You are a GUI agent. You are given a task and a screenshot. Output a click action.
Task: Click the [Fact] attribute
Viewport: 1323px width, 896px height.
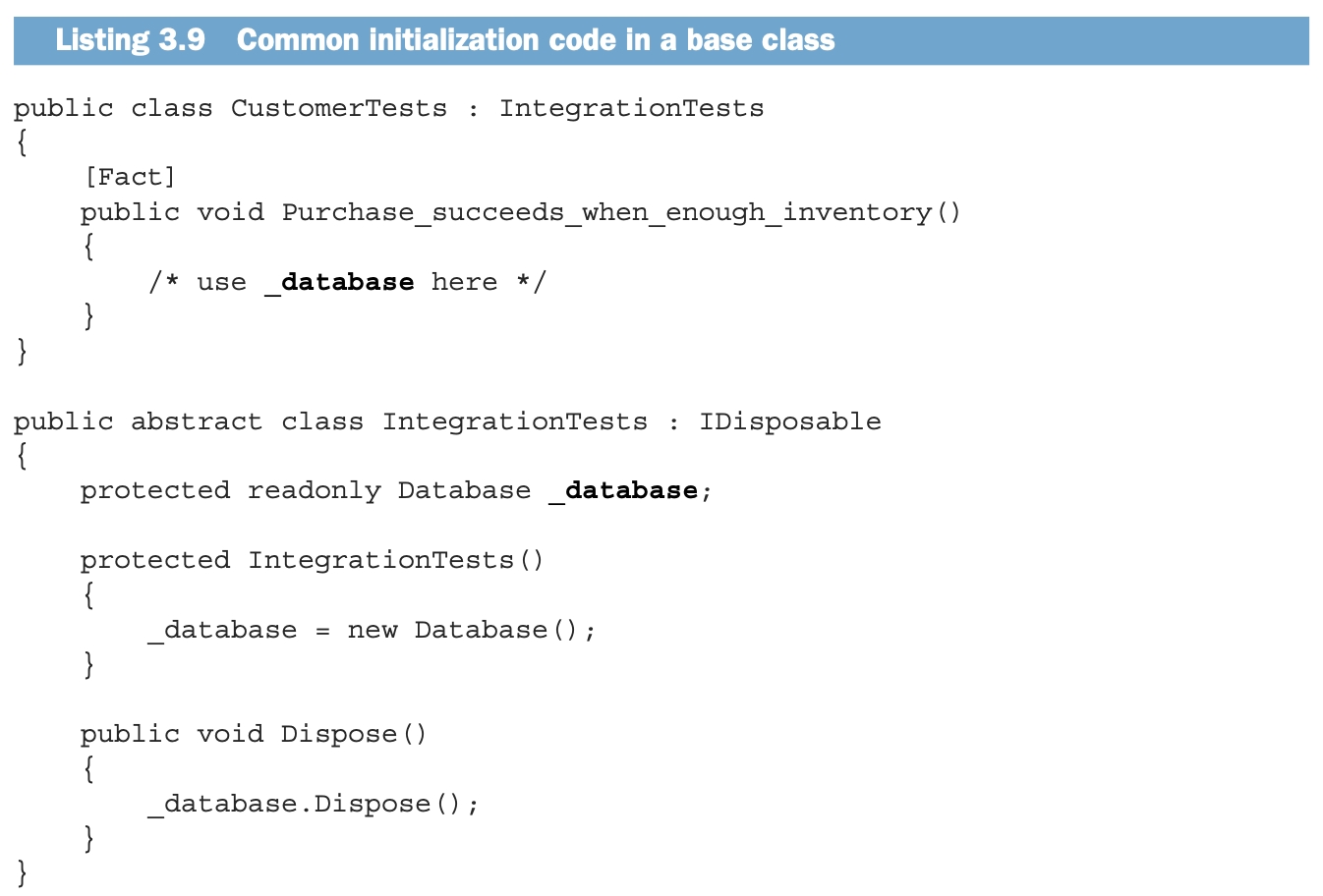(x=130, y=177)
